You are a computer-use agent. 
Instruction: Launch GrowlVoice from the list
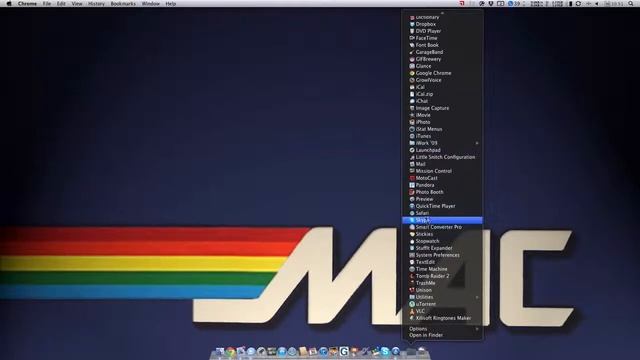click(442, 80)
